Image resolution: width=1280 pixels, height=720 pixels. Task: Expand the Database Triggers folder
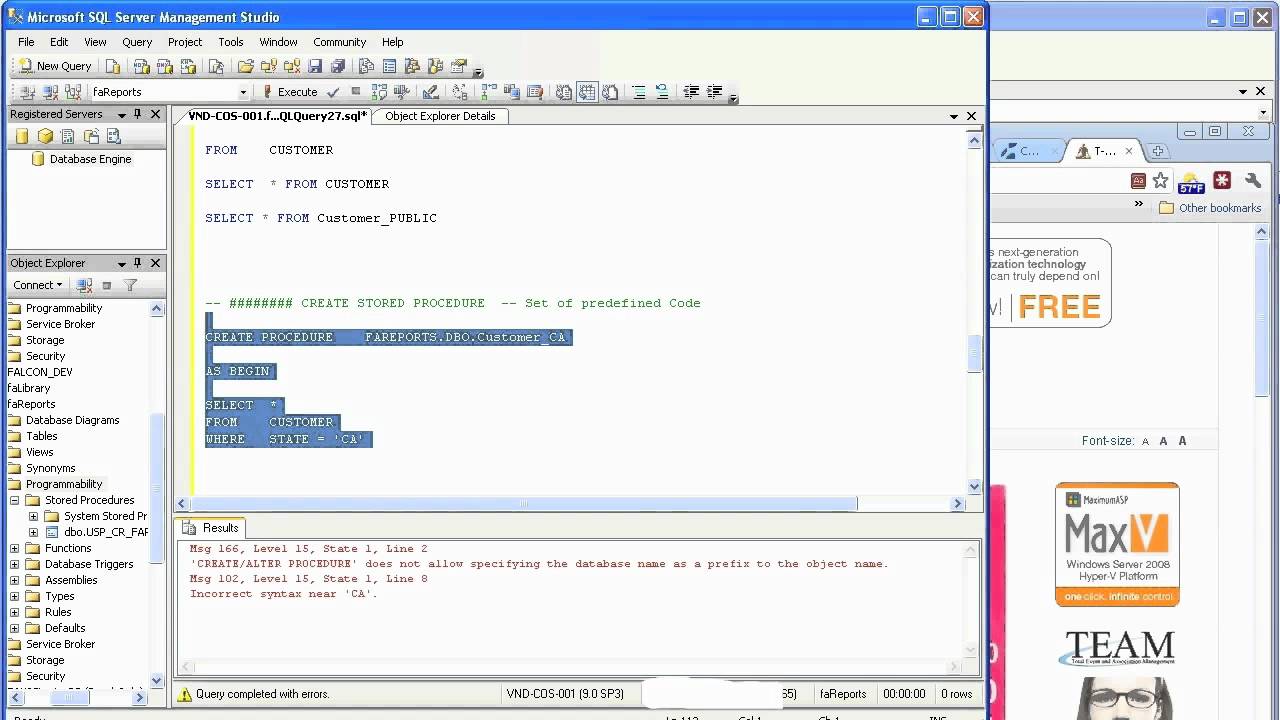coord(14,564)
